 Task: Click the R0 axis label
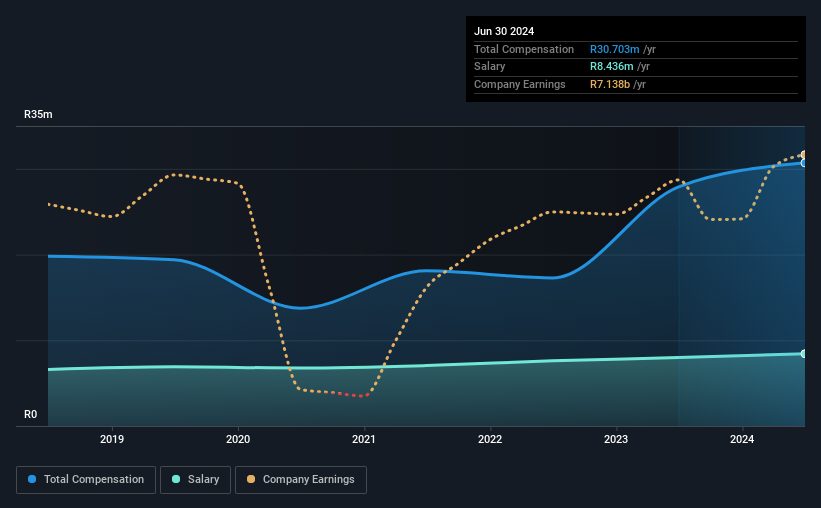[30, 414]
